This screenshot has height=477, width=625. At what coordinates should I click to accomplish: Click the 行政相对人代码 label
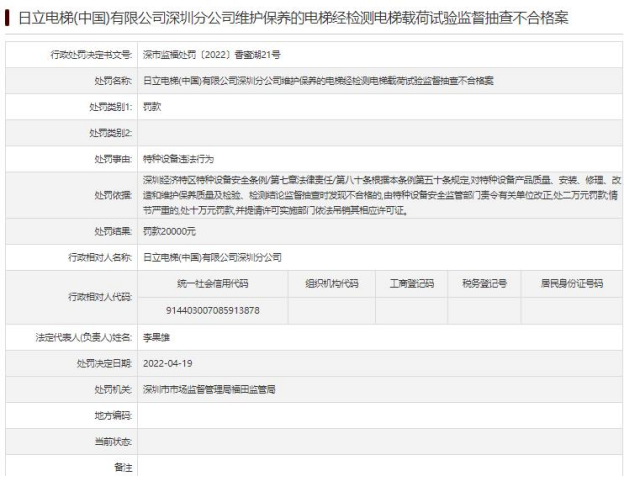[100, 297]
